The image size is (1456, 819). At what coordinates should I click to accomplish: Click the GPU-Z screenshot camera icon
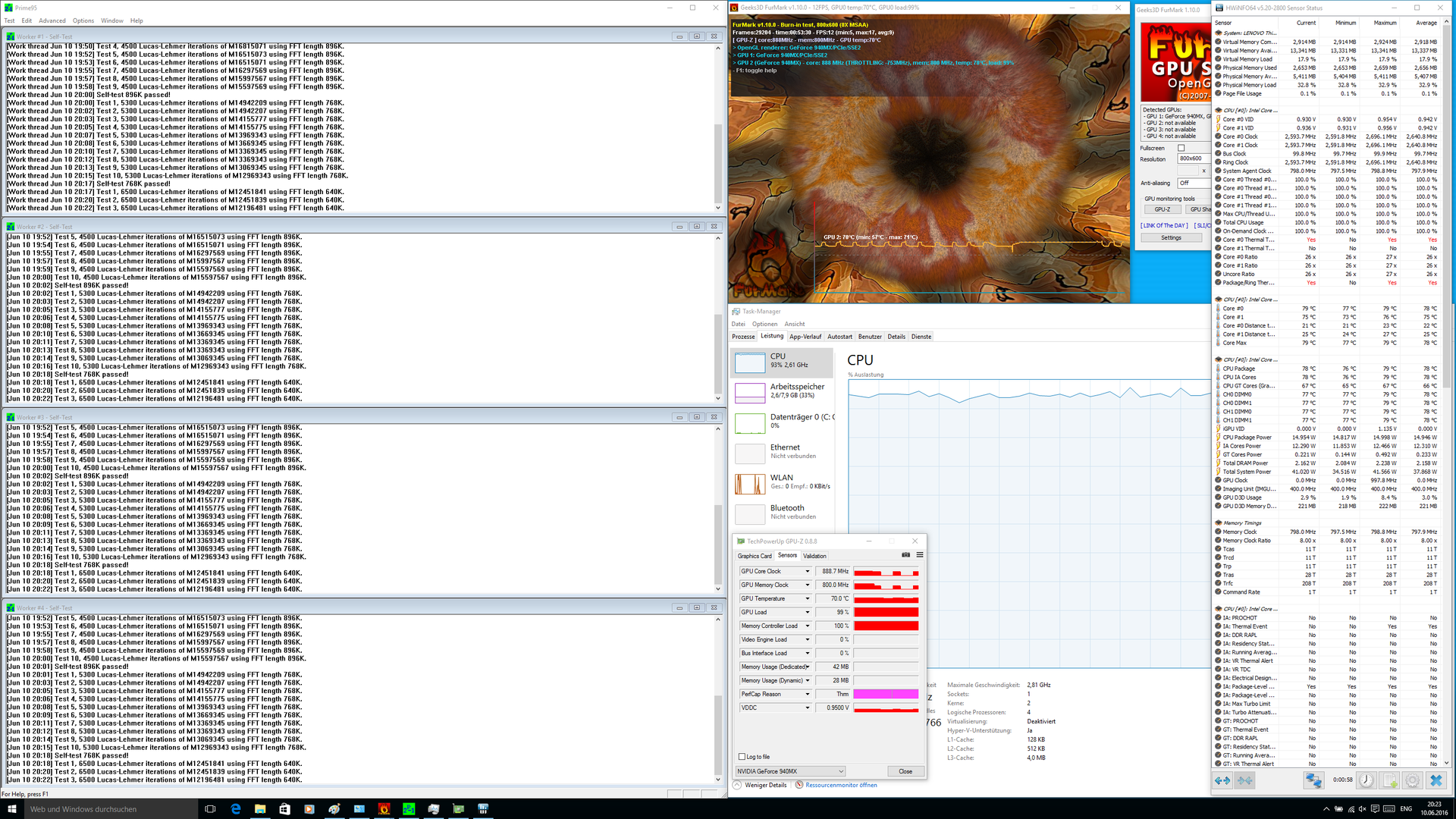(x=905, y=555)
